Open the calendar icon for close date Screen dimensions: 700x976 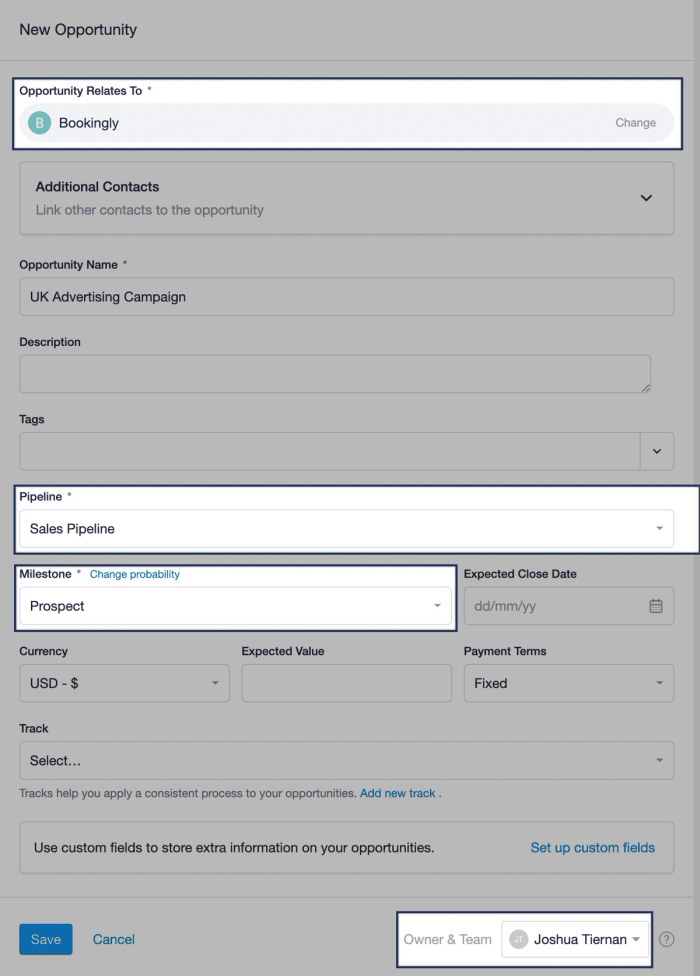[656, 606]
